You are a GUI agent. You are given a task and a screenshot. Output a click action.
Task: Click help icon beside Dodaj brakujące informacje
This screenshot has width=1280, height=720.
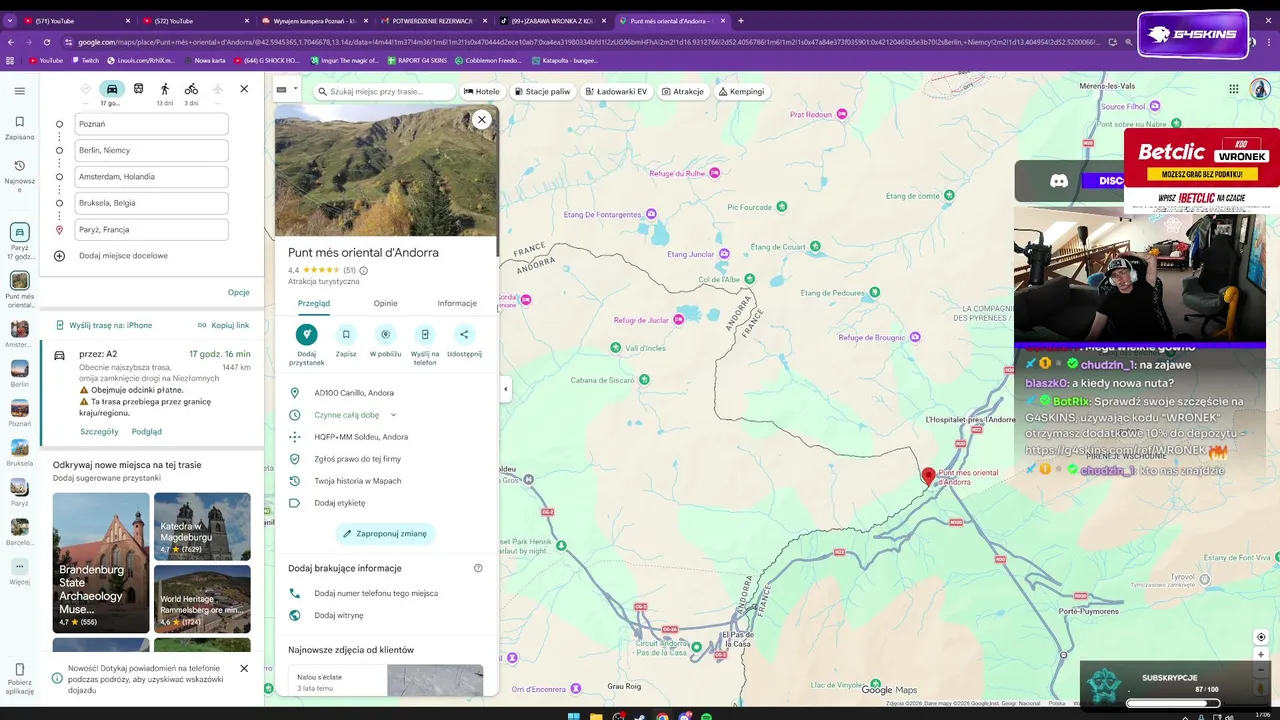click(x=478, y=568)
